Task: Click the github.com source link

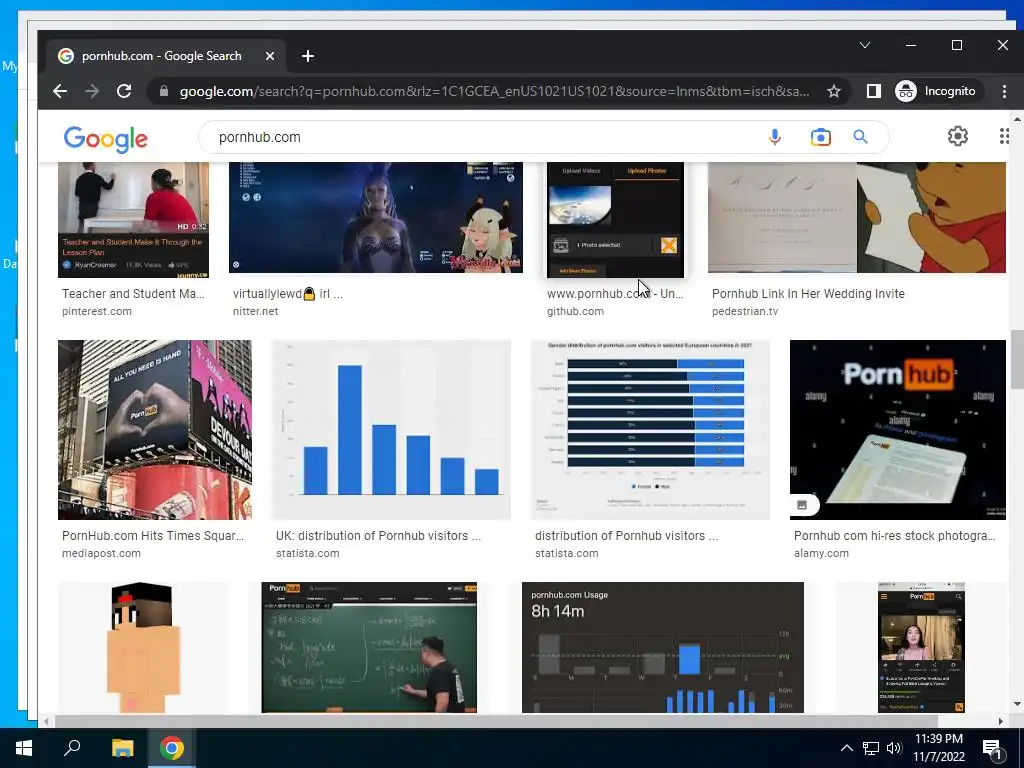Action: coord(575,312)
